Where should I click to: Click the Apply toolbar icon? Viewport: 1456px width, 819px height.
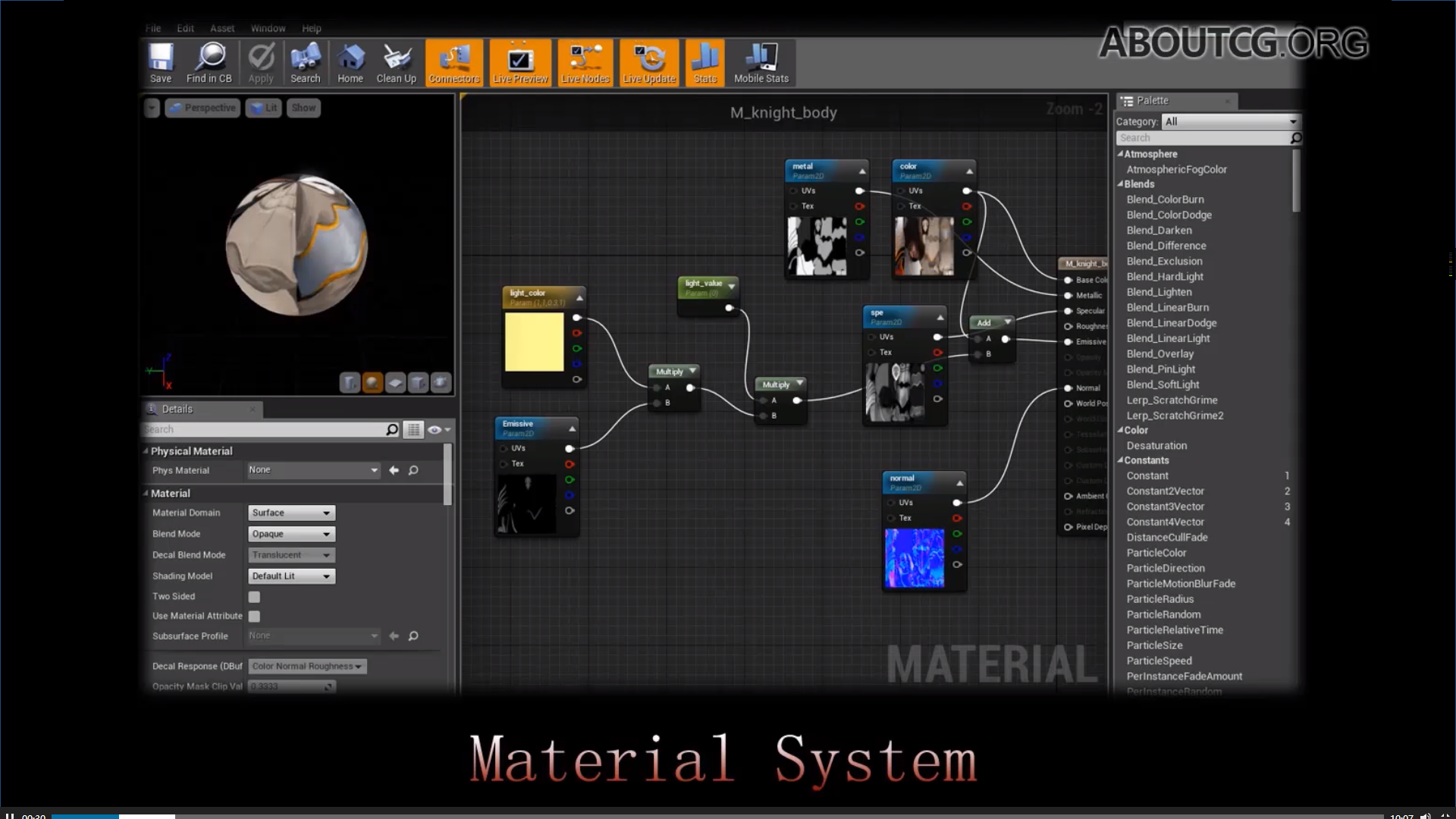tap(261, 63)
